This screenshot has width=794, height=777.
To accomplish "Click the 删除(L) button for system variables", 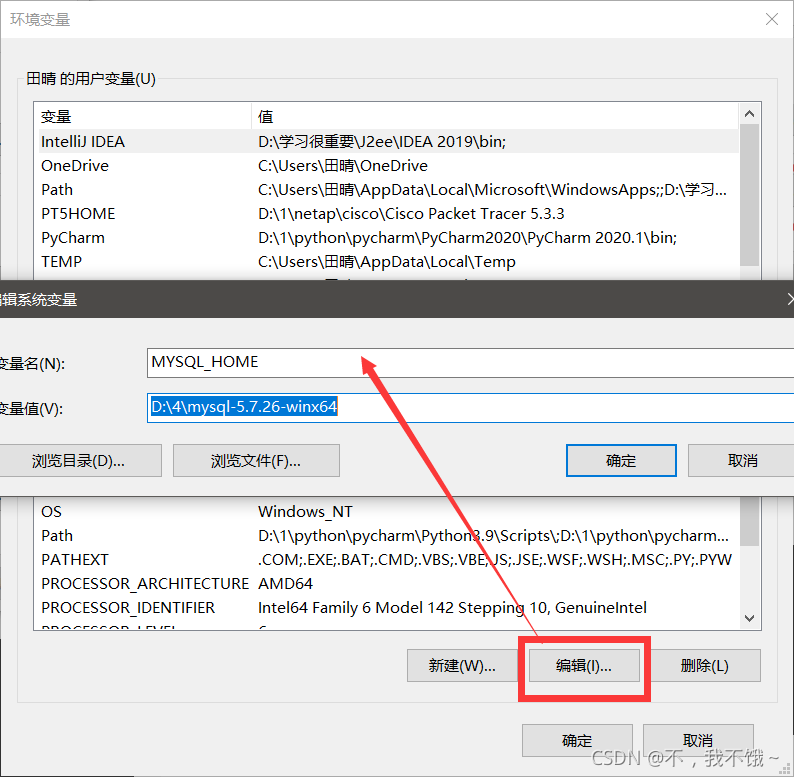I will click(705, 666).
